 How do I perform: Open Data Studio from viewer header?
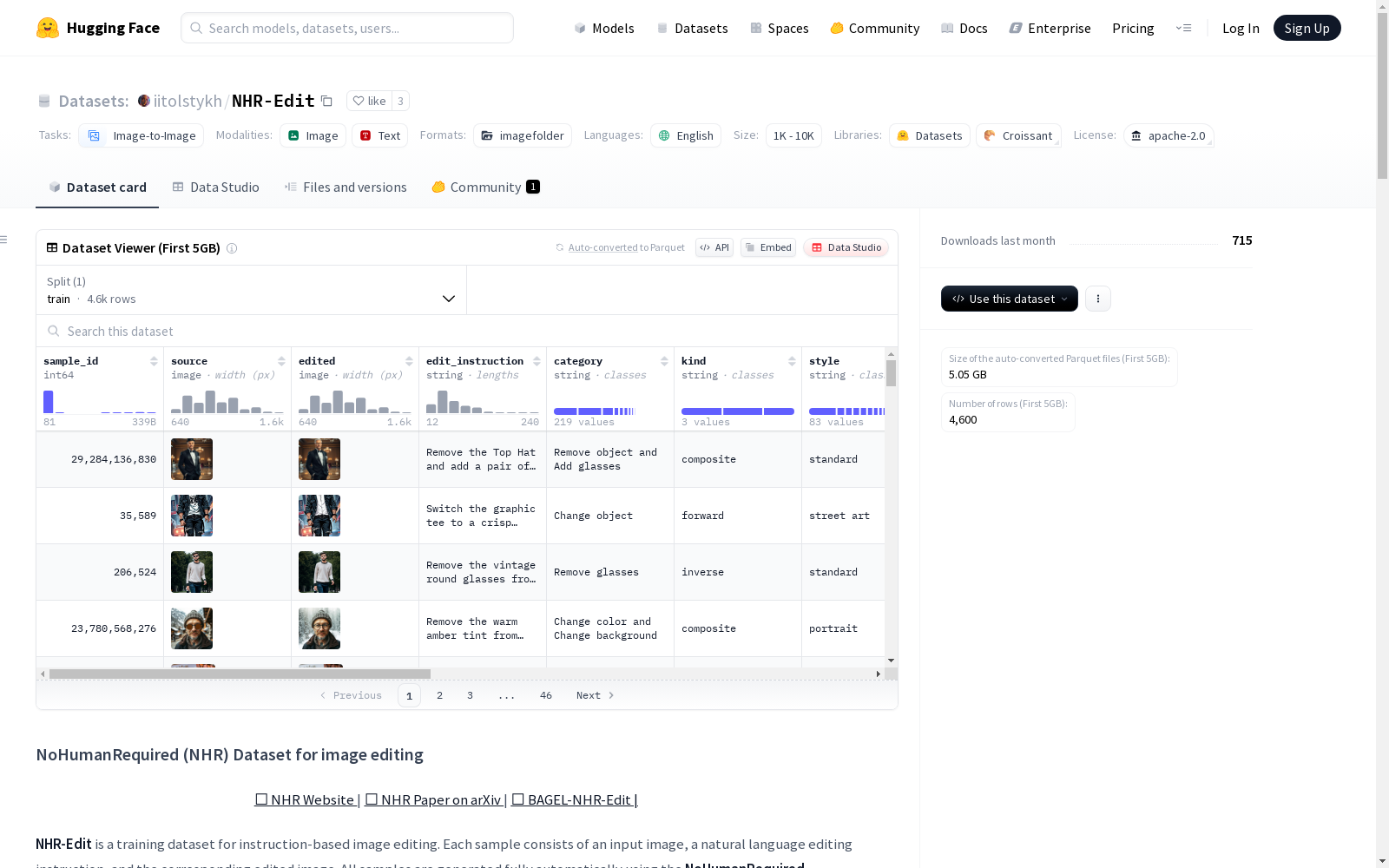click(846, 247)
